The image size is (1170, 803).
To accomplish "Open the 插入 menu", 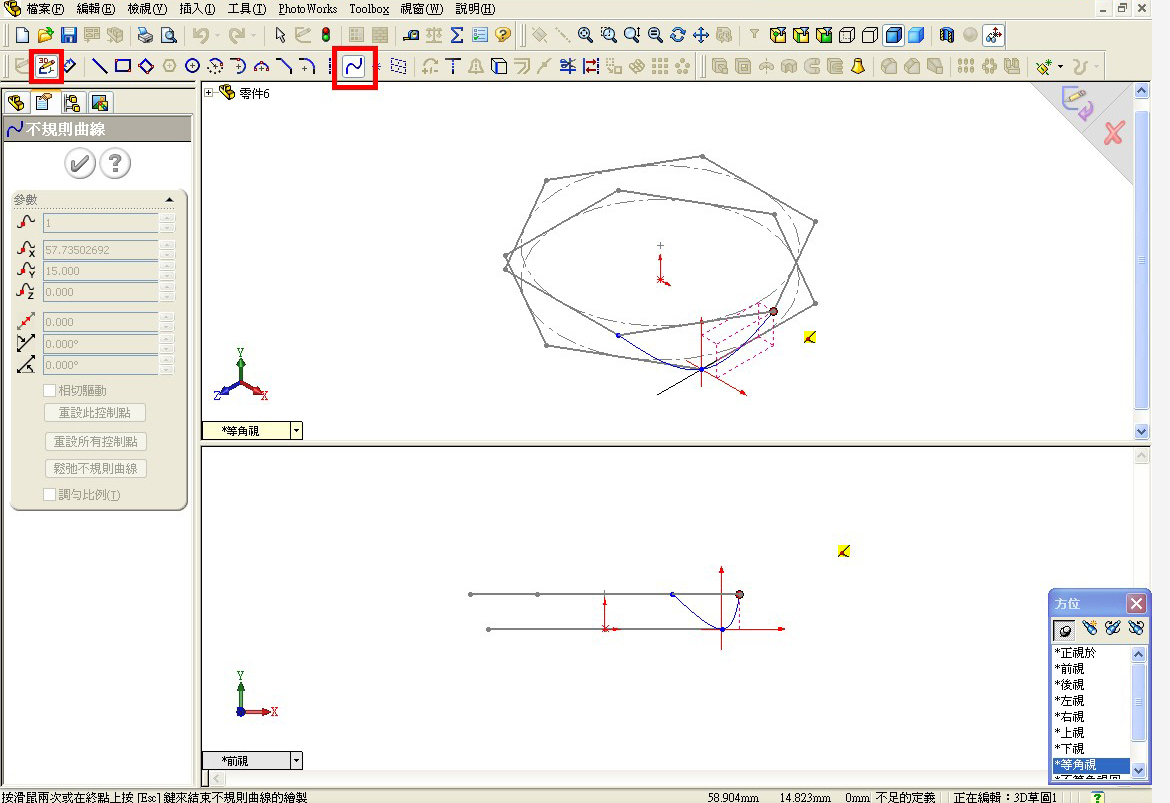I will 196,9.
